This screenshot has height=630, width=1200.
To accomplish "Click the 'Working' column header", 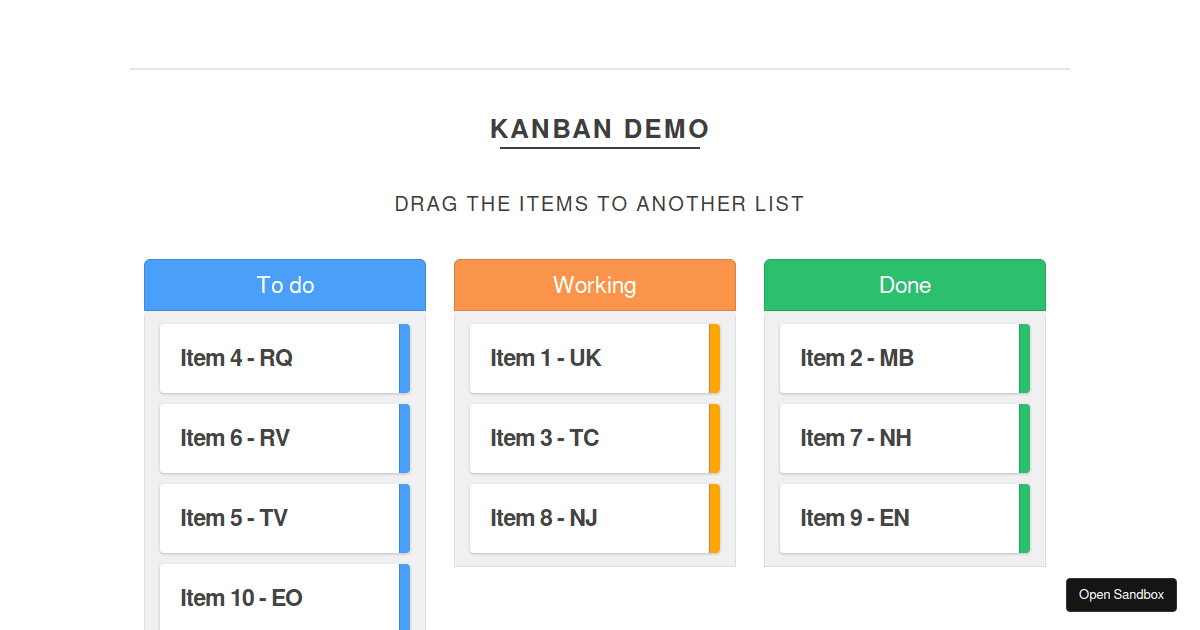I will coord(594,285).
